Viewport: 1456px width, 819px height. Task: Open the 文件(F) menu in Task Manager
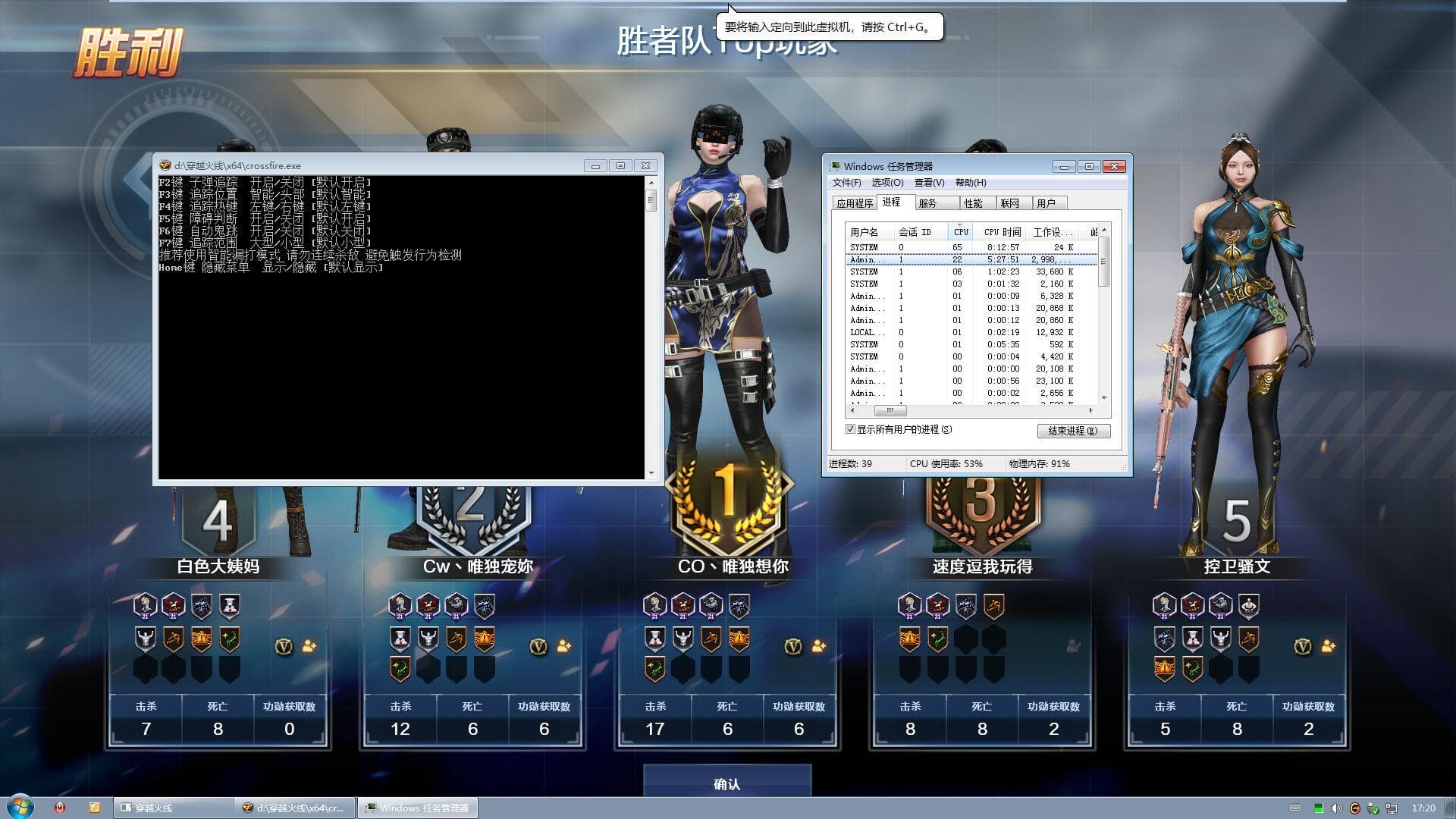846,183
